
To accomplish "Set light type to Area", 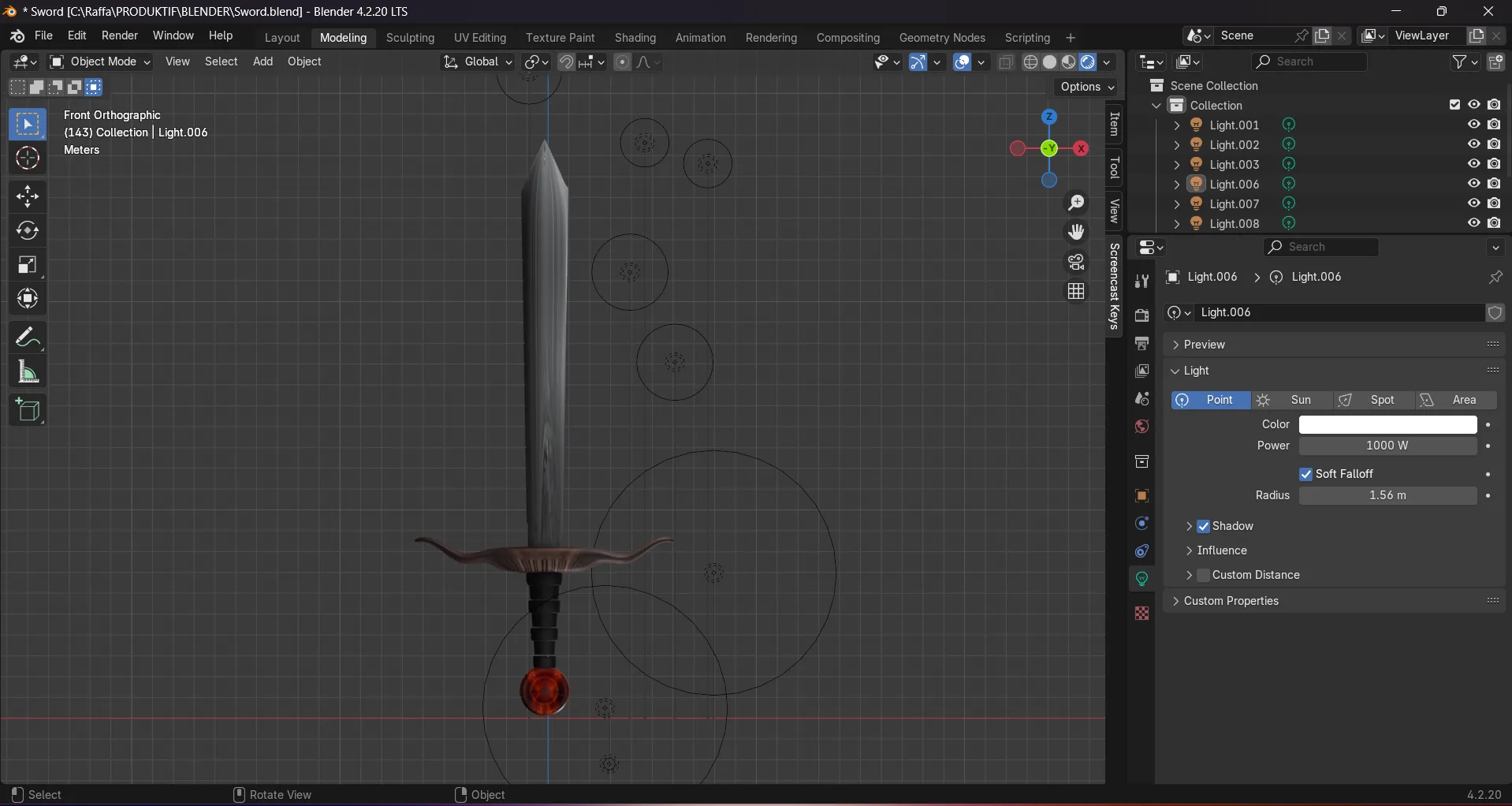I will [1455, 400].
